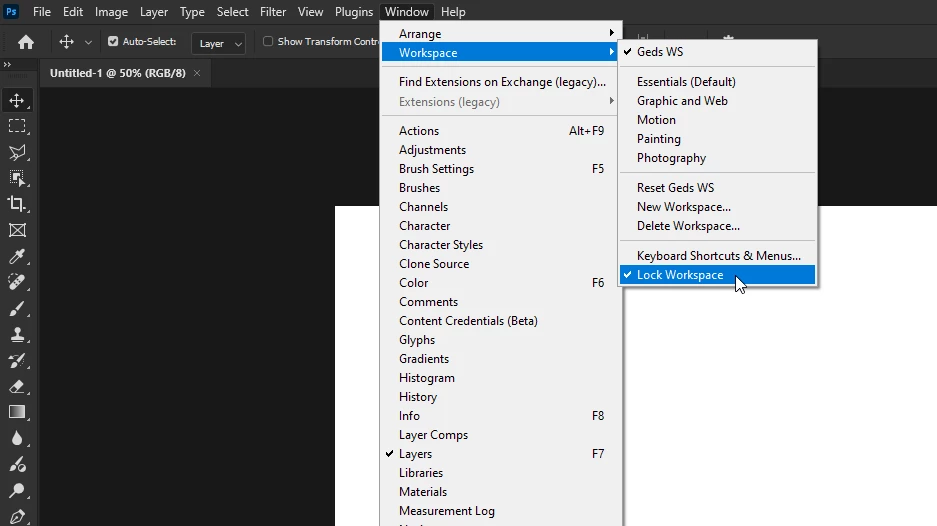937x526 pixels.
Task: Uncheck Lock Workspace option
Action: (x=717, y=275)
